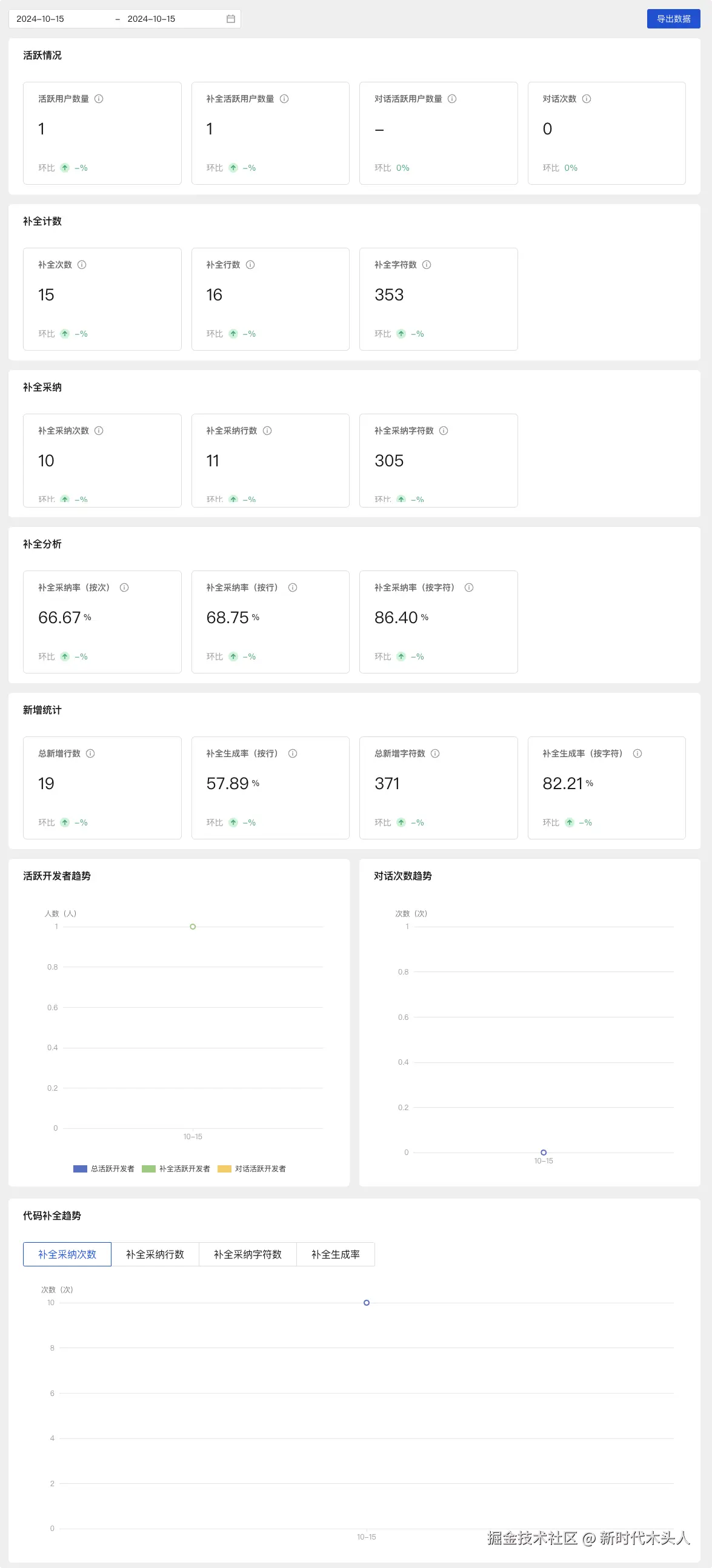This screenshot has width=712, height=1568.
Task: Open the start date 2024-10-15 picker
Action: tap(40, 19)
